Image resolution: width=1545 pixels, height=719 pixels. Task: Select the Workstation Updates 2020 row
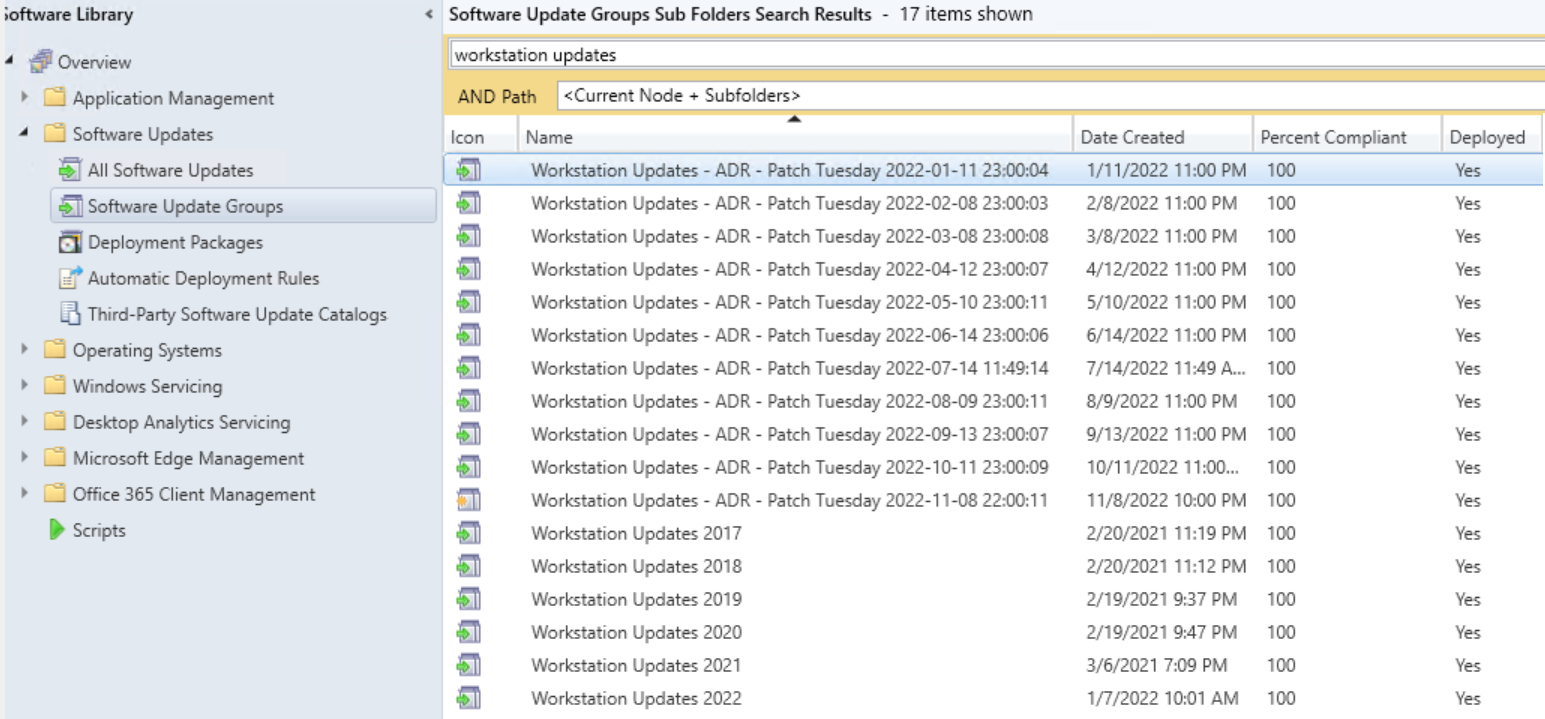coord(994,632)
